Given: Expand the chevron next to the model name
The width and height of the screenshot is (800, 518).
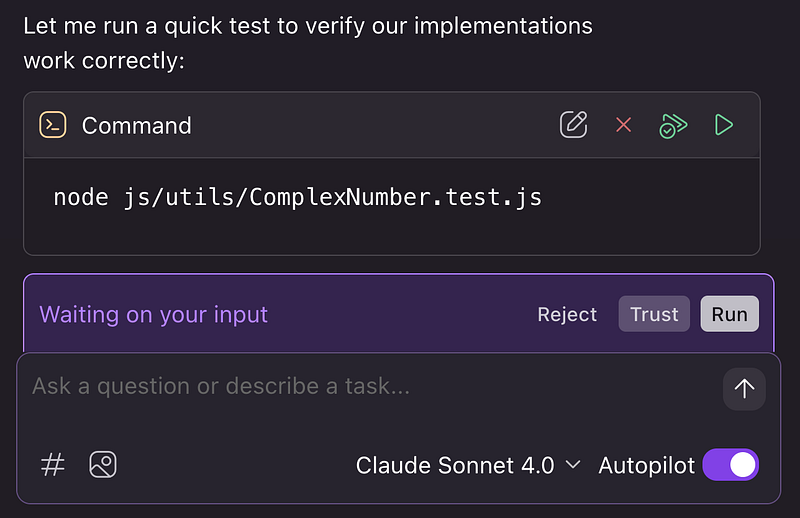Looking at the screenshot, I should [573, 465].
